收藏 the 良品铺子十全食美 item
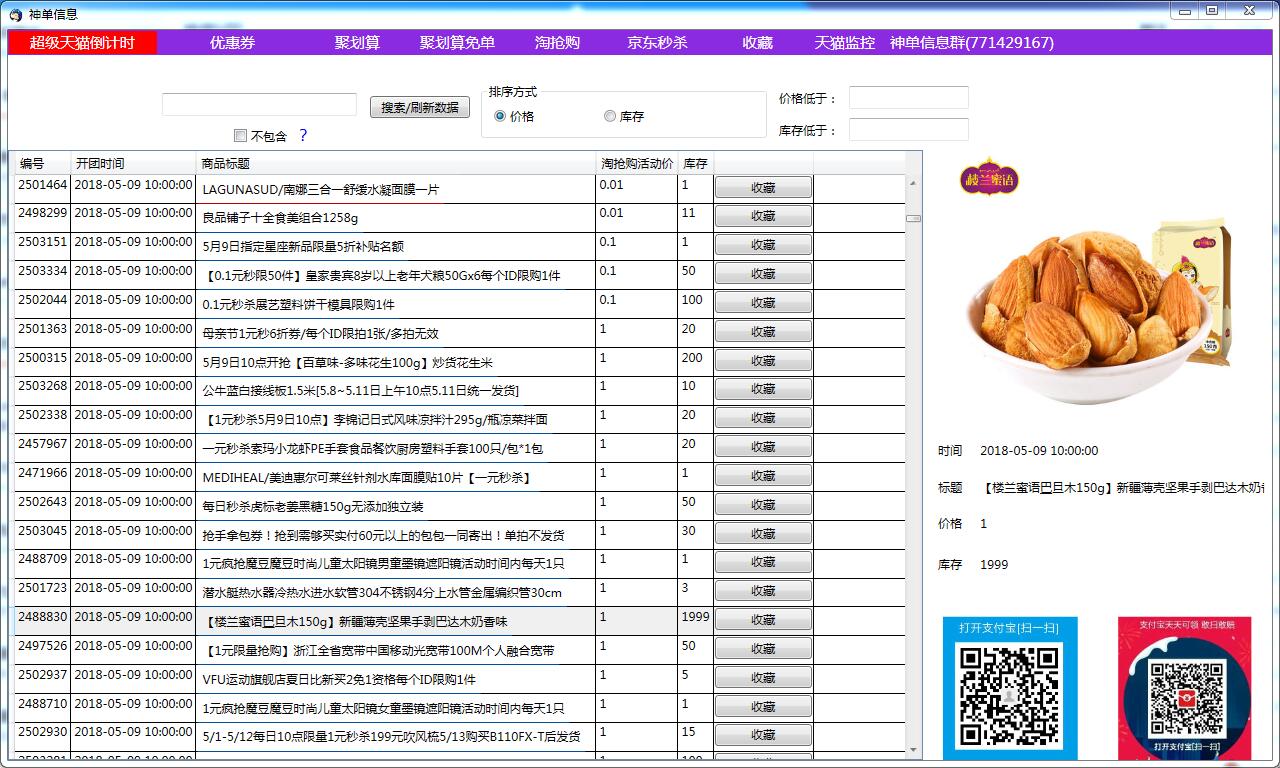This screenshot has height=768, width=1280. coord(763,215)
